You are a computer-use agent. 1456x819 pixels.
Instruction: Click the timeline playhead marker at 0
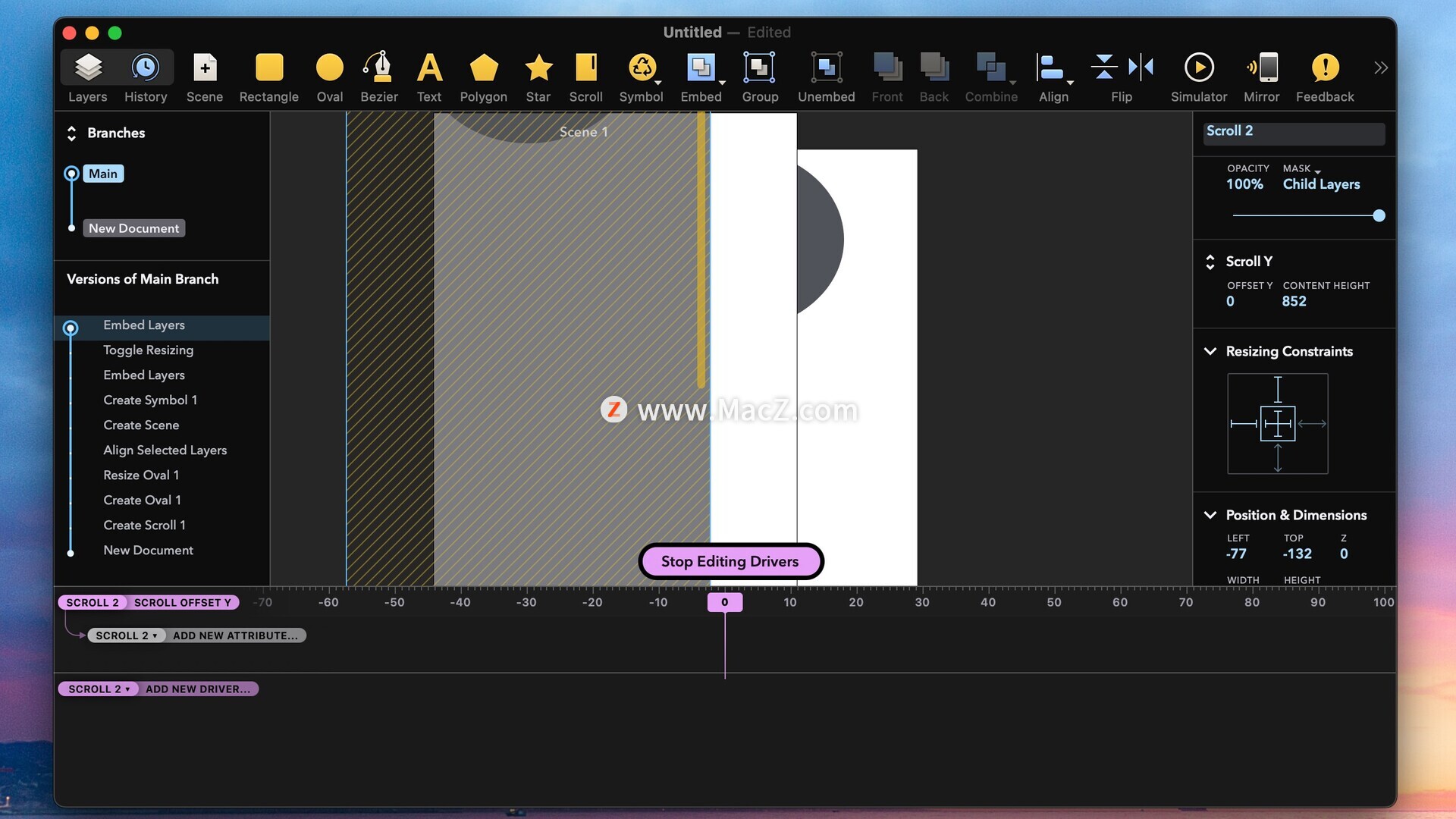click(x=724, y=602)
